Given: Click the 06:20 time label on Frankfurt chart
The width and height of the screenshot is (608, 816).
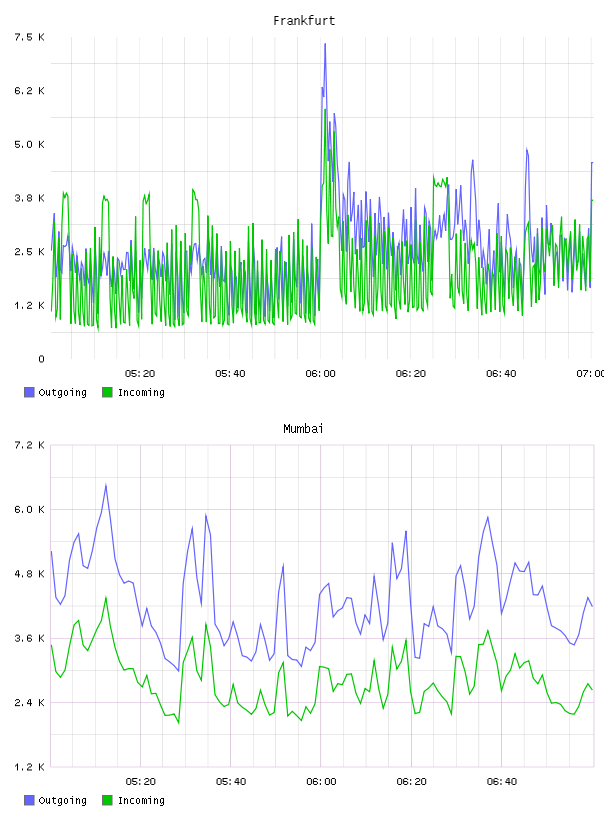Looking at the screenshot, I should (411, 373).
